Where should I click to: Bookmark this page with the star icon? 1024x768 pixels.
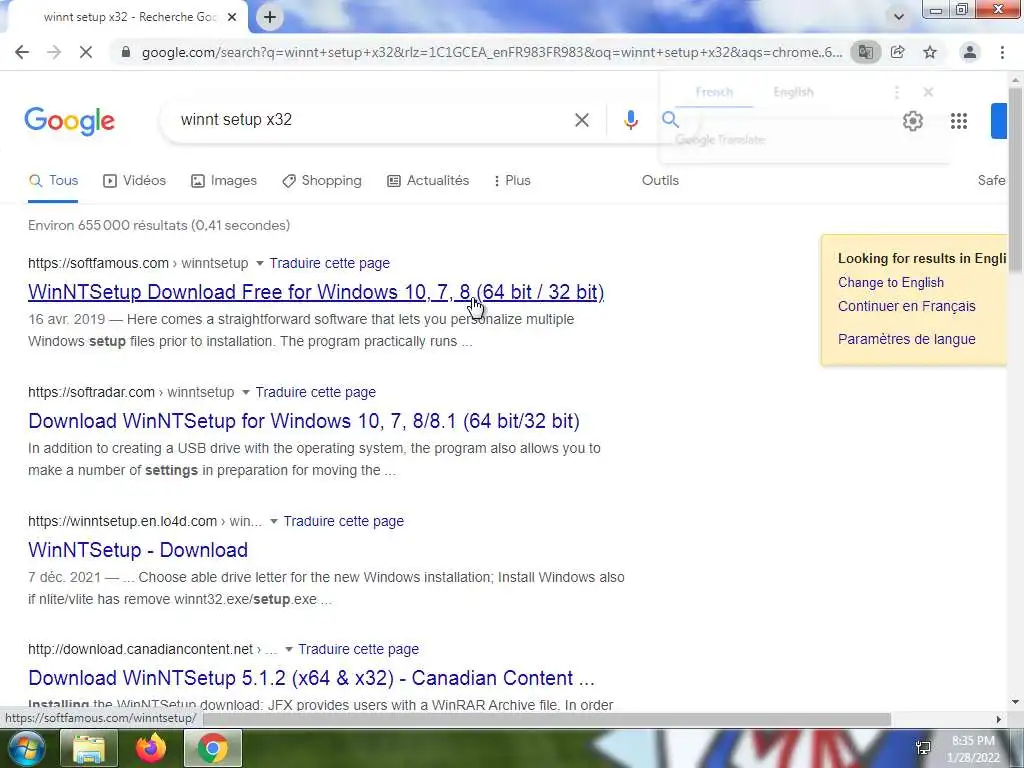[930, 52]
